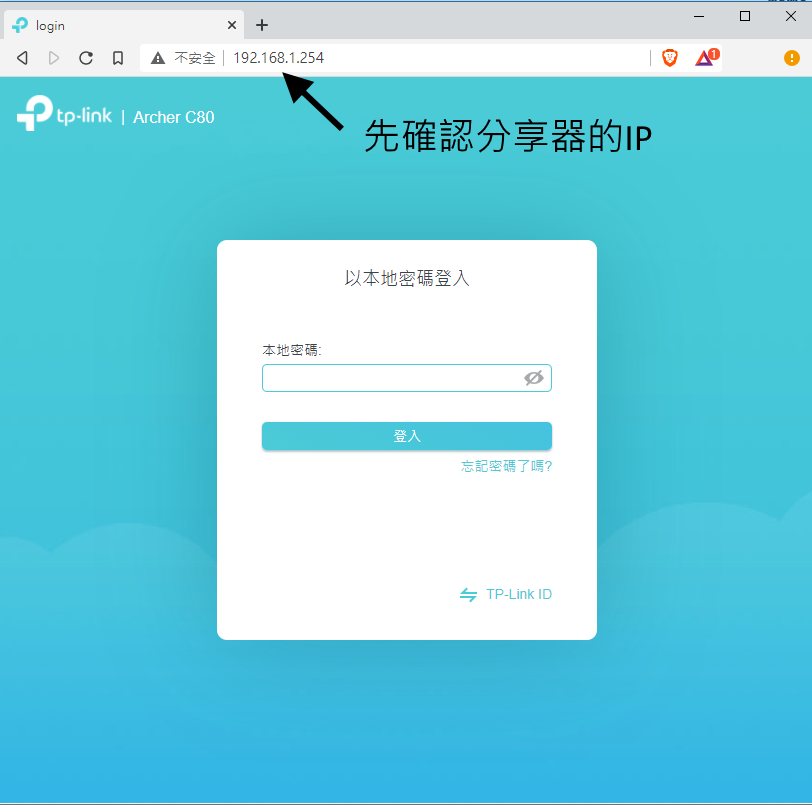812x805 pixels.
Task: Click the browser forward arrow
Action: point(53,58)
